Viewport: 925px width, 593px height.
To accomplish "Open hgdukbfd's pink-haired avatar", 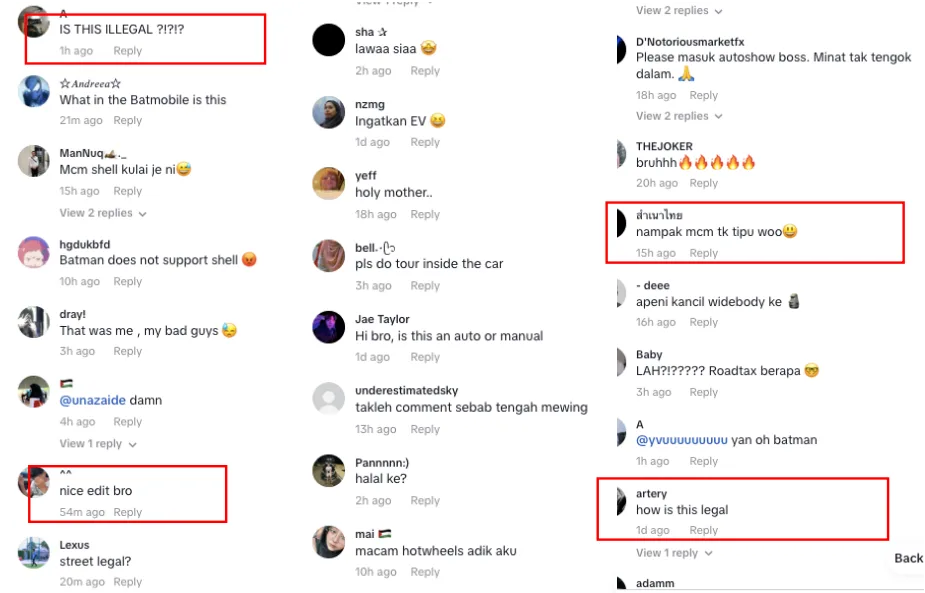I will coord(34,253).
